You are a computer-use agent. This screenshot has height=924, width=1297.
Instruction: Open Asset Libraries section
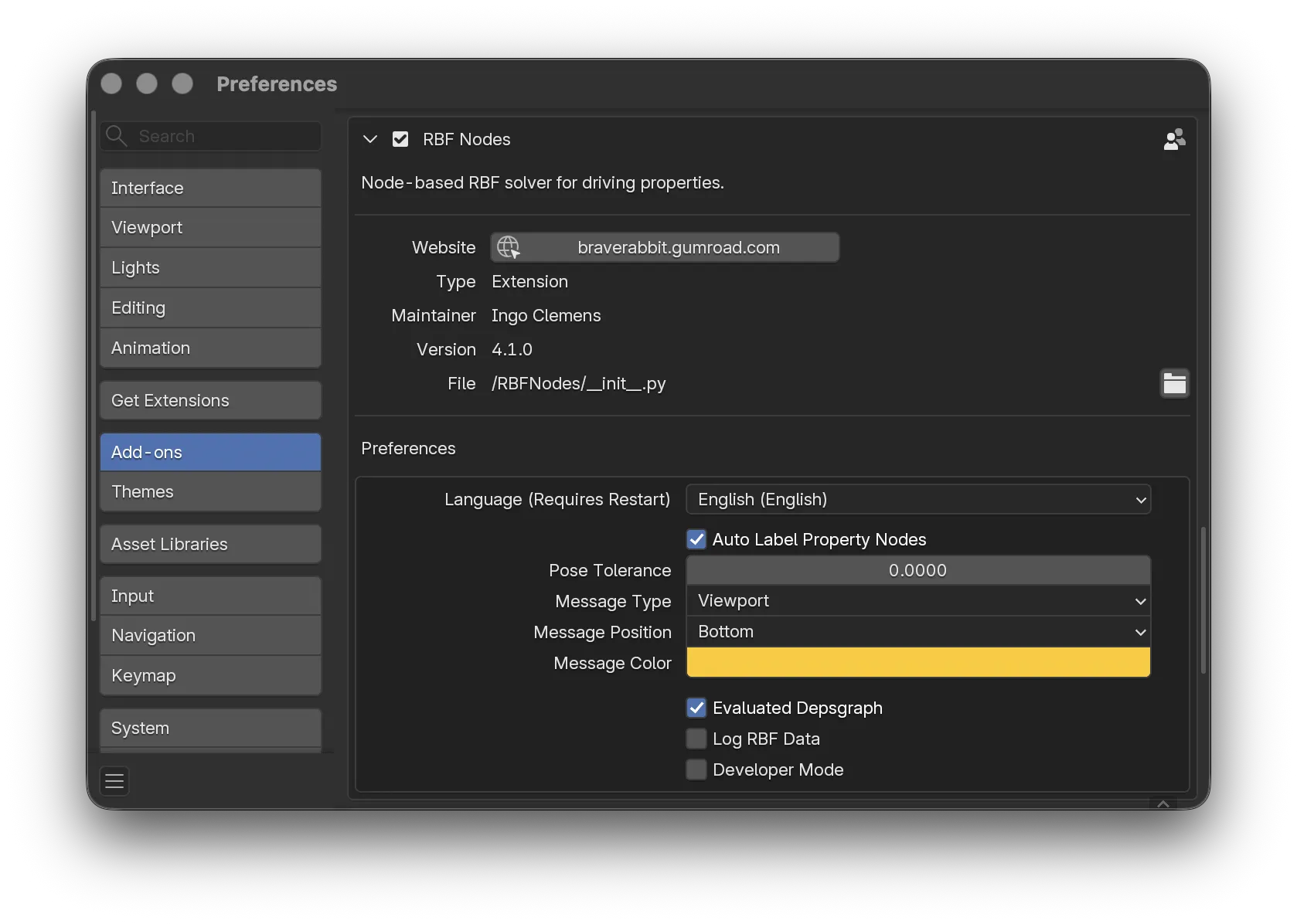click(x=210, y=544)
